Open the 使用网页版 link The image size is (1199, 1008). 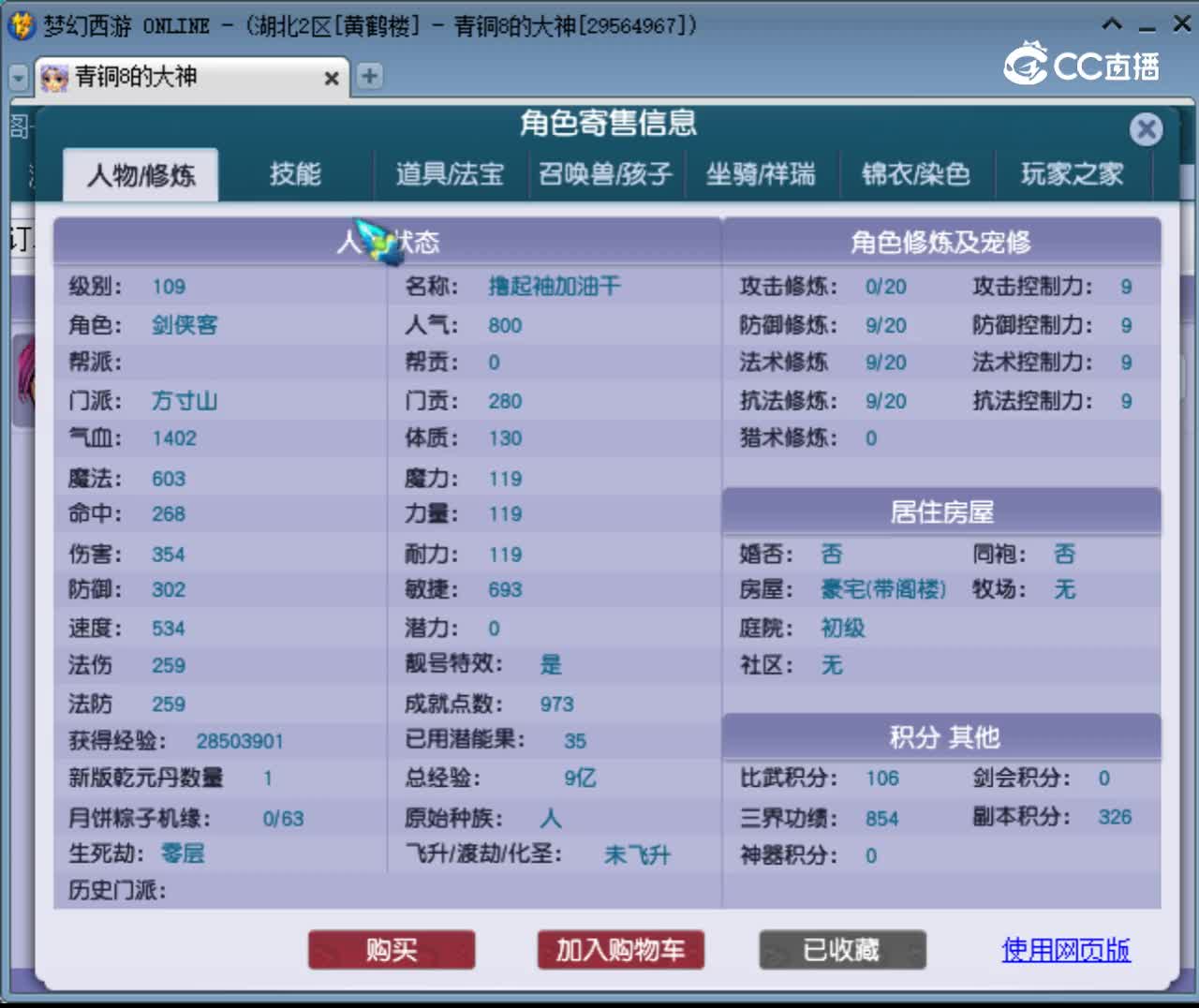click(1066, 950)
